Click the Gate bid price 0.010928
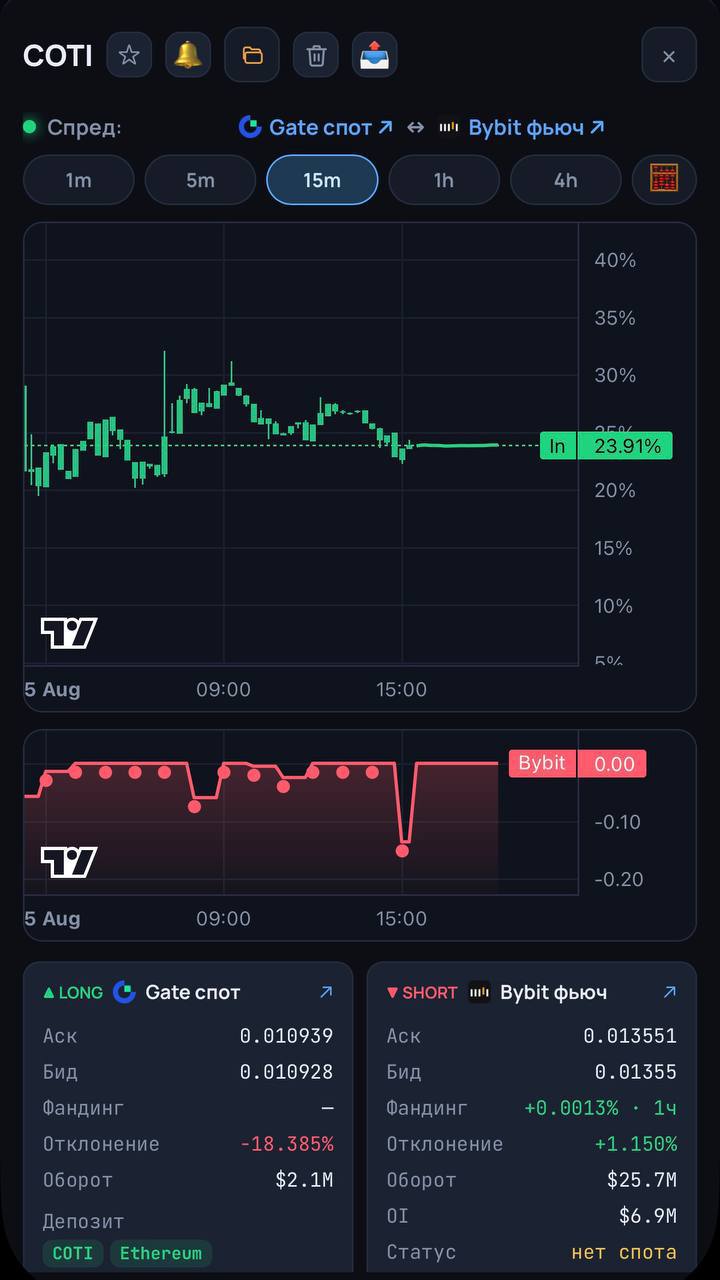 286,1072
